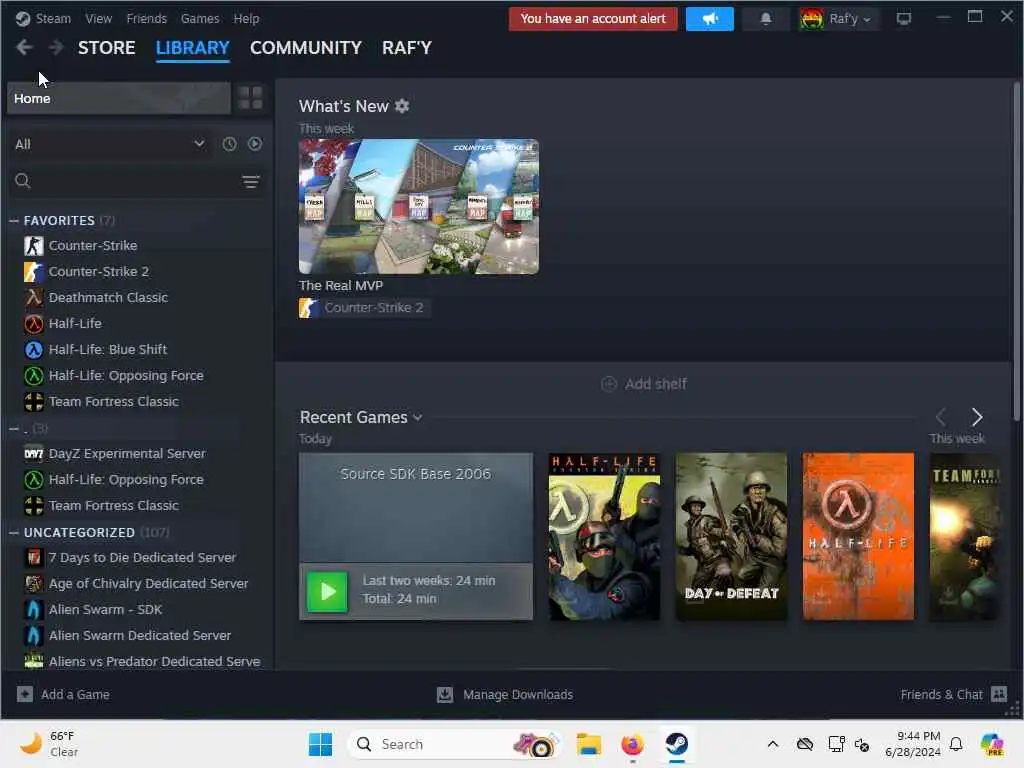1024x768 pixels.
Task: Switch to STORE tab
Action: click(106, 48)
